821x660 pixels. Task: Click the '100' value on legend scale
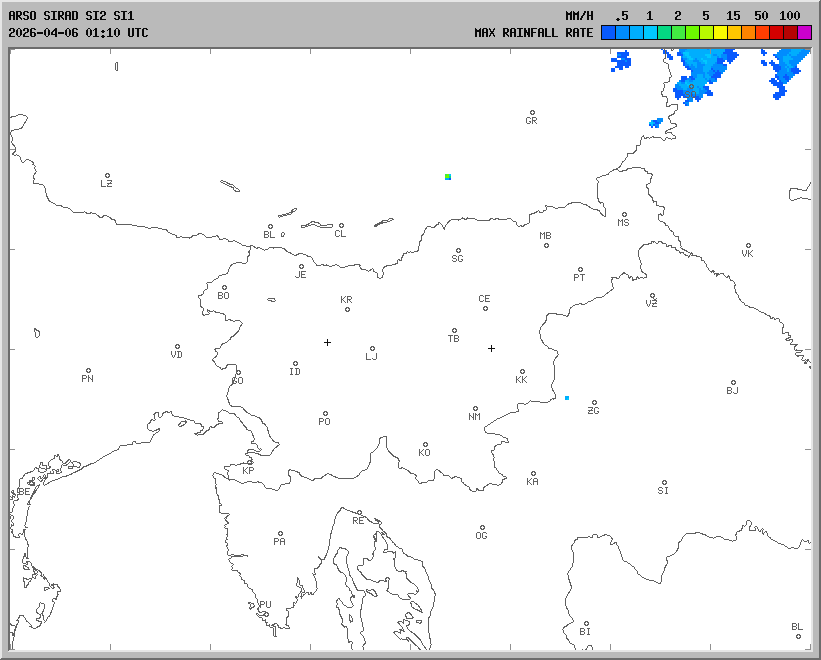tap(790, 16)
